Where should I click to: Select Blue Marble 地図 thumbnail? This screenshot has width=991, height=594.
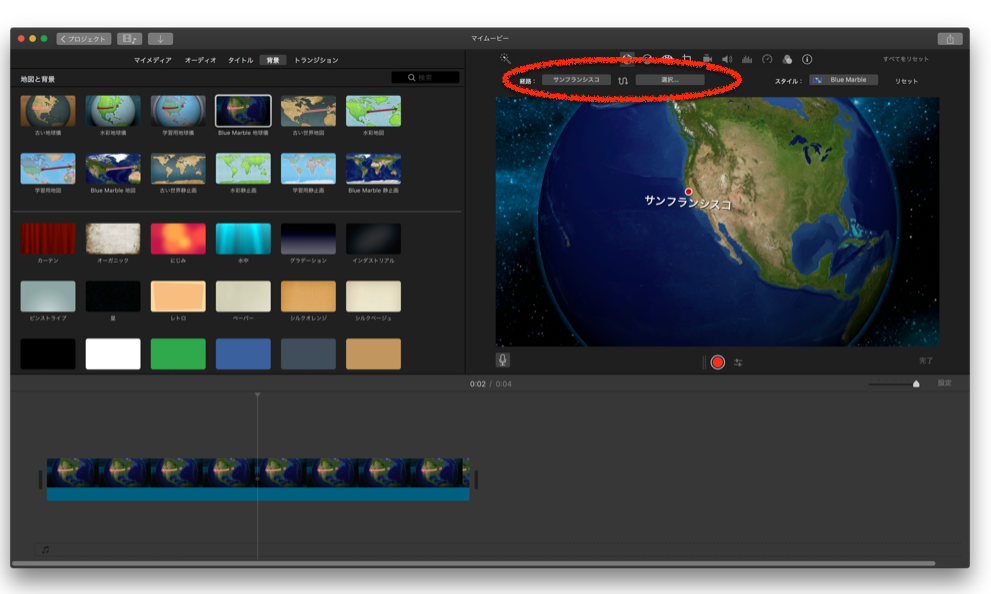click(113, 169)
